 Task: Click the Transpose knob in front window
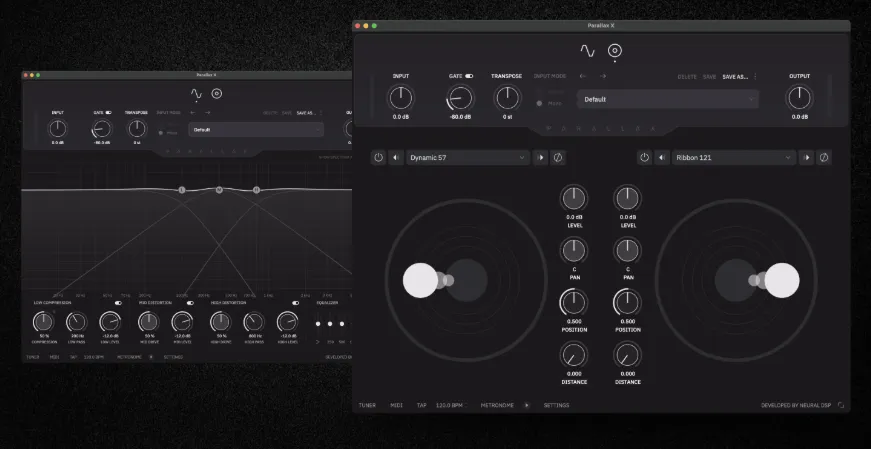tap(507, 98)
